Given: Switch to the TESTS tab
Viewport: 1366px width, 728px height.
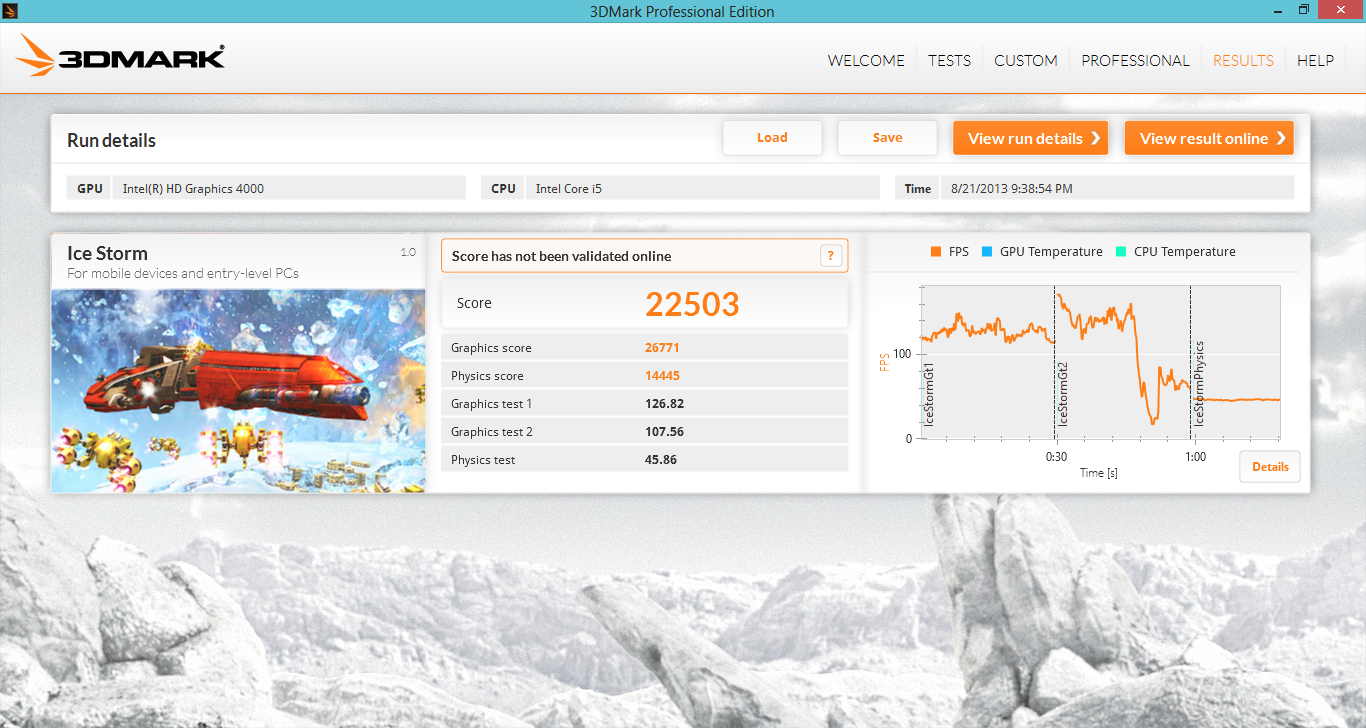Looking at the screenshot, I should (949, 60).
